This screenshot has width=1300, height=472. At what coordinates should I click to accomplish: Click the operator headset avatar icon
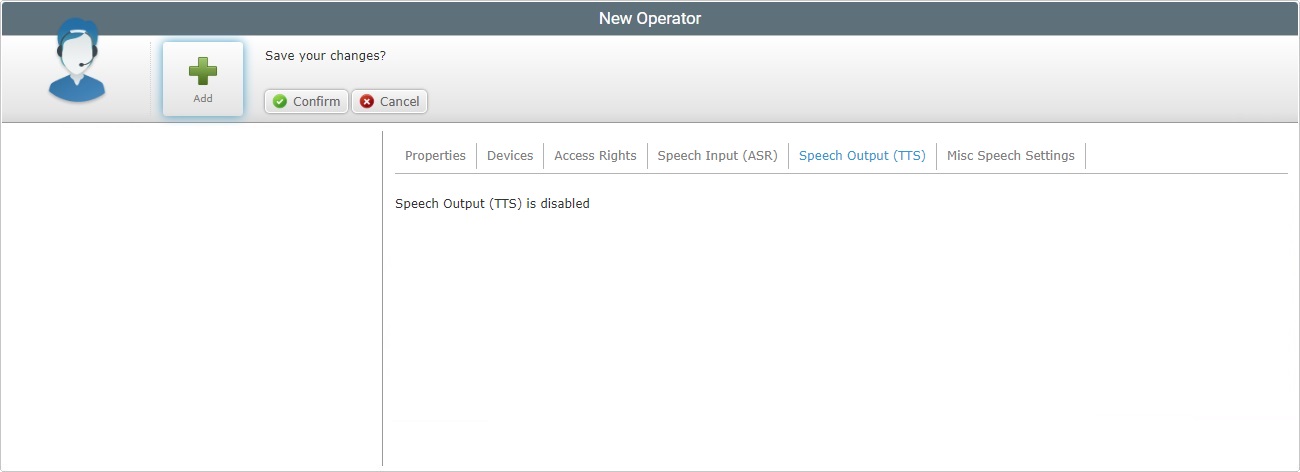(77, 65)
